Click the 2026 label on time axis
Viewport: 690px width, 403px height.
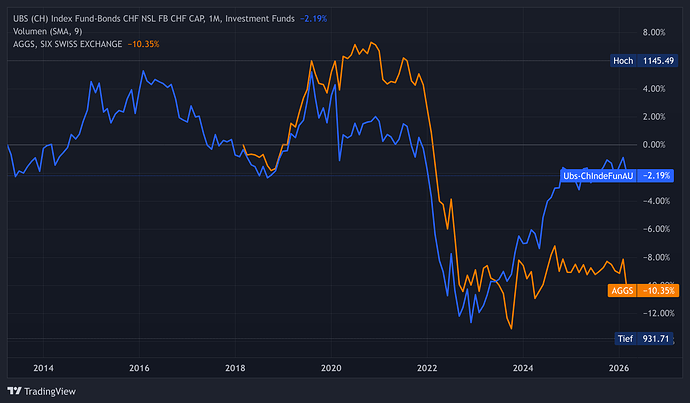(x=619, y=368)
